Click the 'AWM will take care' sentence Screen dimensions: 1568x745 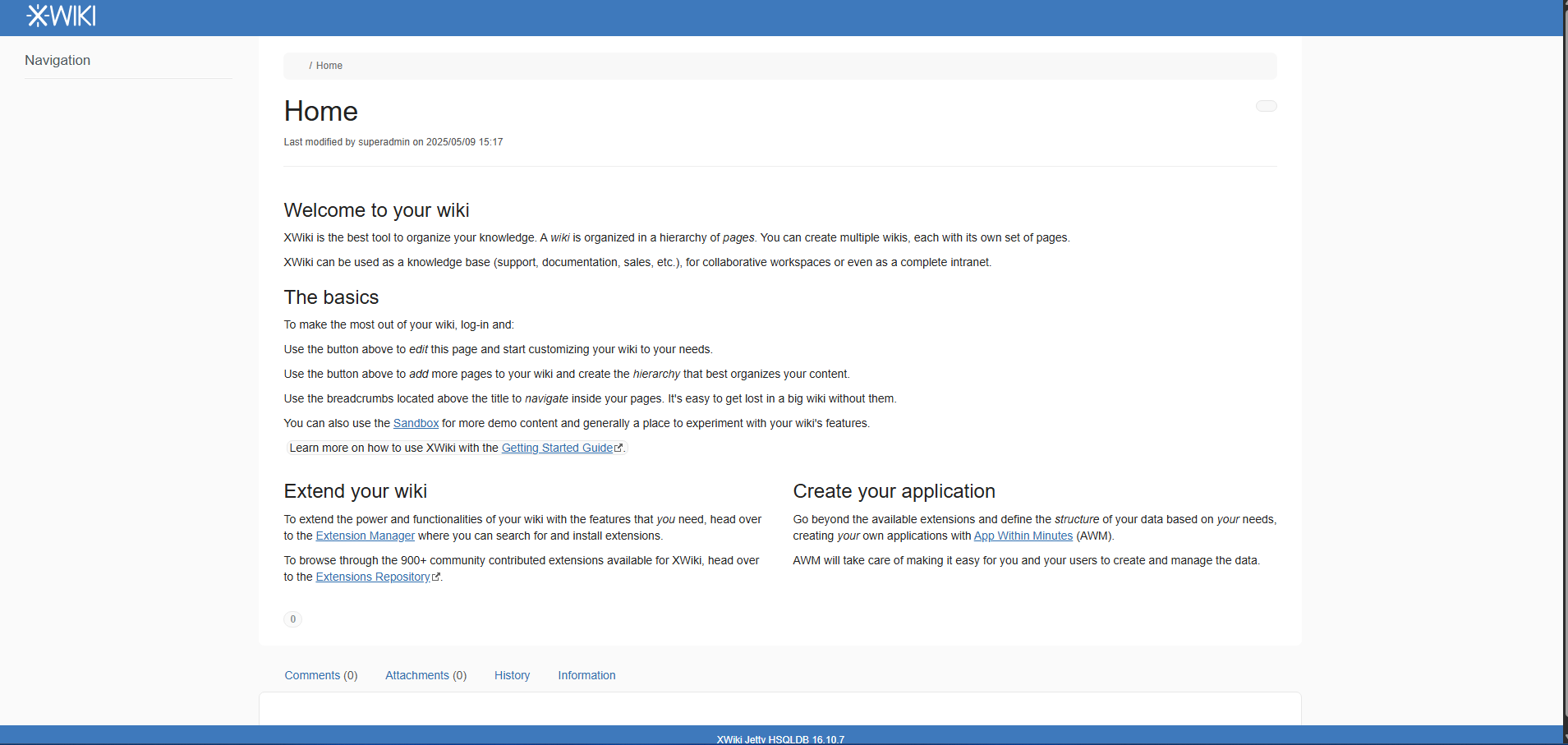(x=1027, y=560)
